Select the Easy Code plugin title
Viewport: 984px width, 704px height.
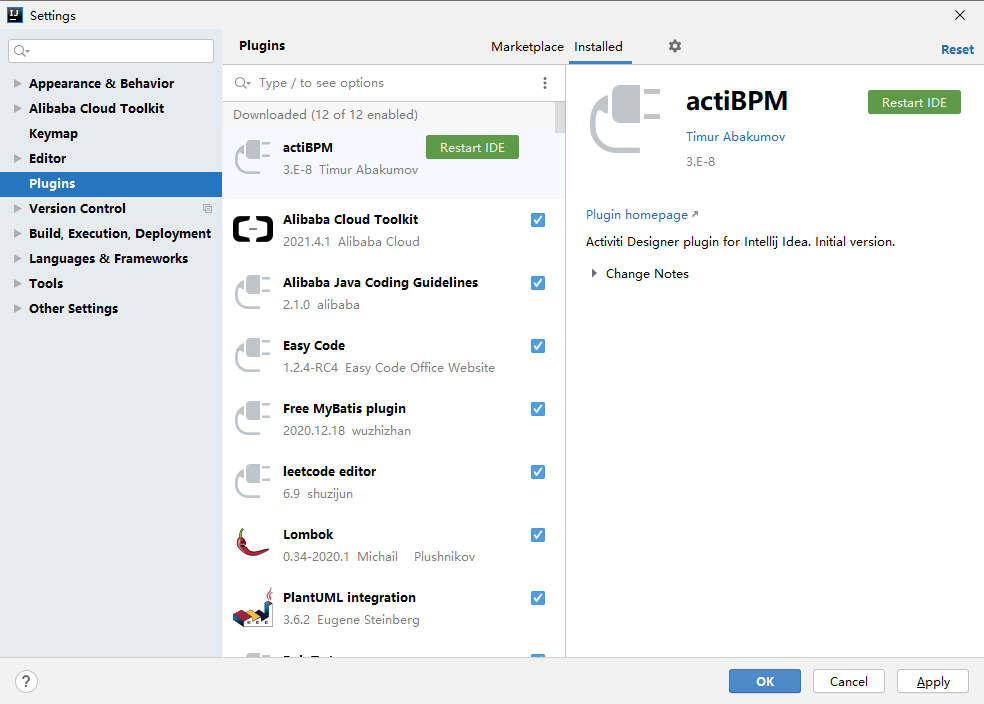point(314,346)
